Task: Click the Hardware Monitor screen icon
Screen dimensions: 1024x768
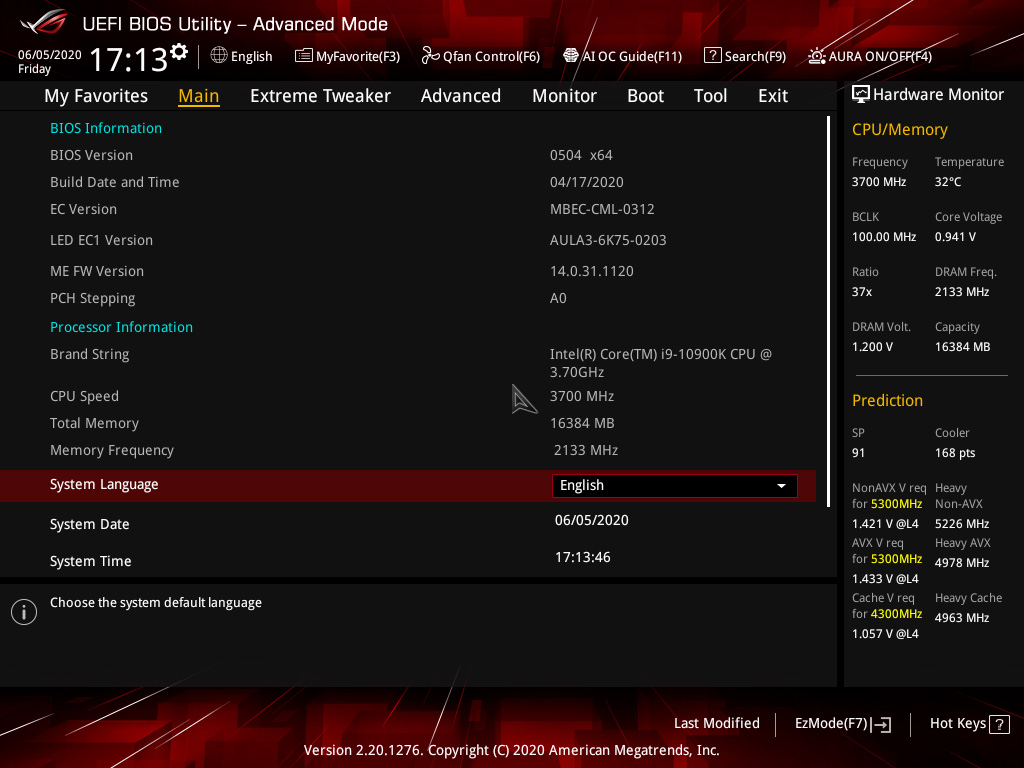Action: [861, 95]
